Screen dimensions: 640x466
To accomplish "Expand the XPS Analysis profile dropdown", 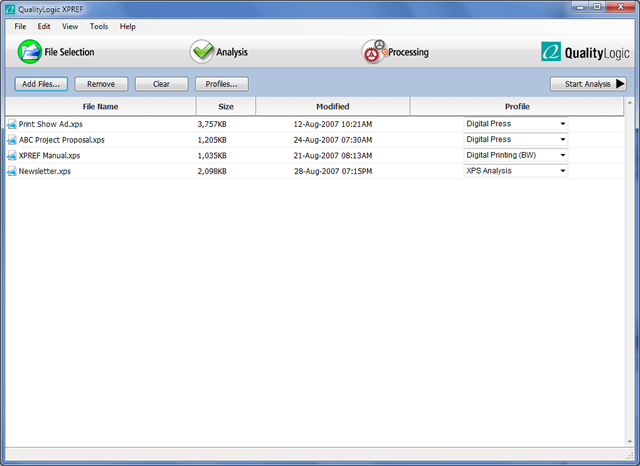I will pos(516,171).
